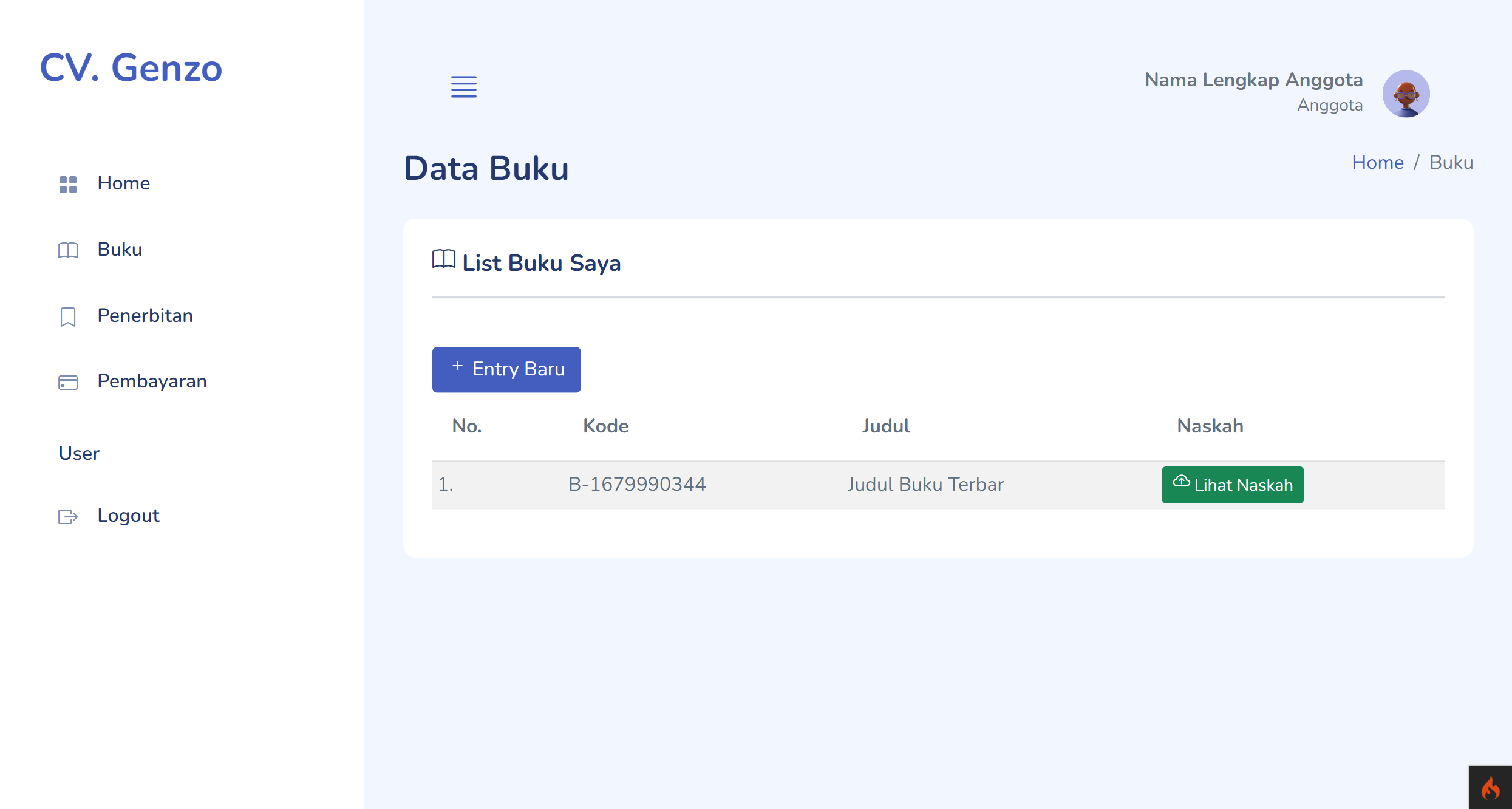Image resolution: width=1512 pixels, height=809 pixels.
Task: Select Penerbitan in the sidebar menu
Action: 145,316
